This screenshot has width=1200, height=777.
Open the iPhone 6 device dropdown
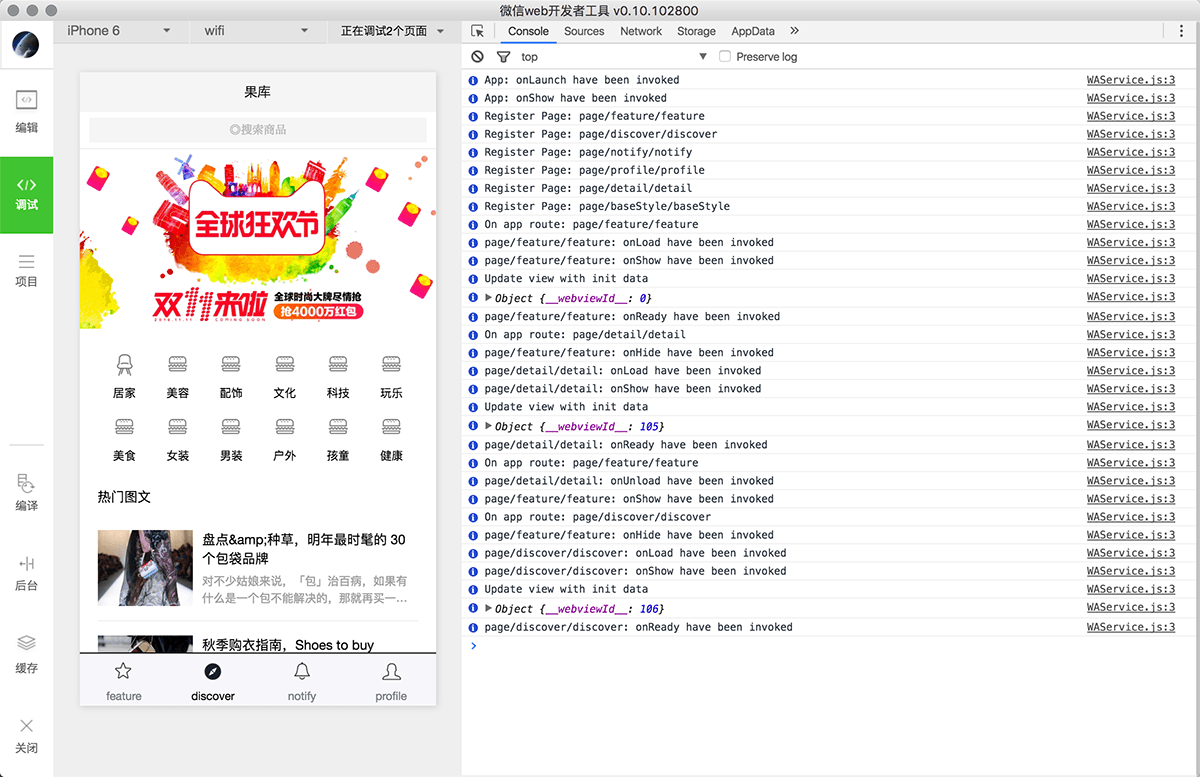coord(119,31)
